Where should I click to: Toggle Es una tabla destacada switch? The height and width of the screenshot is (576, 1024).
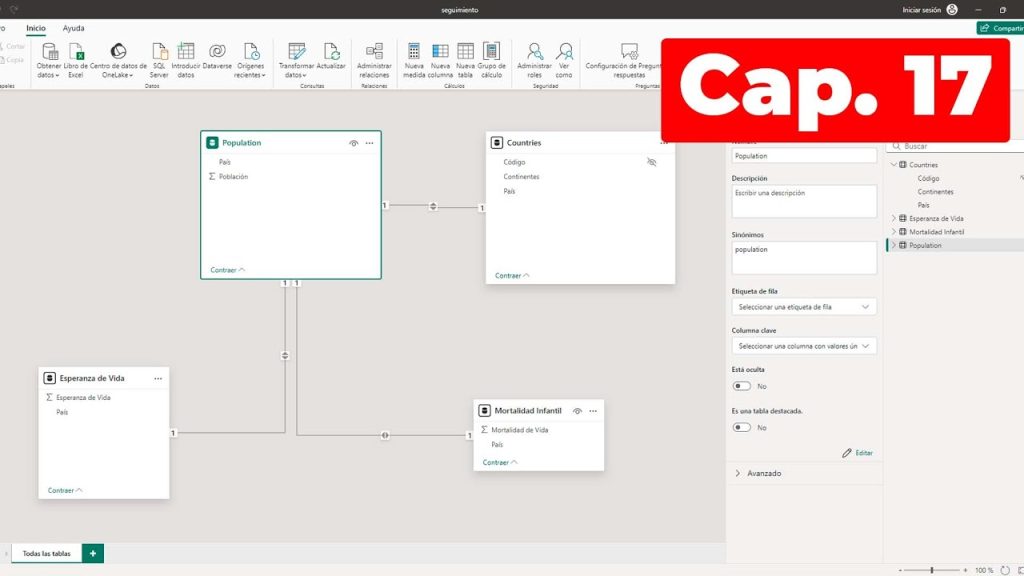tap(742, 427)
